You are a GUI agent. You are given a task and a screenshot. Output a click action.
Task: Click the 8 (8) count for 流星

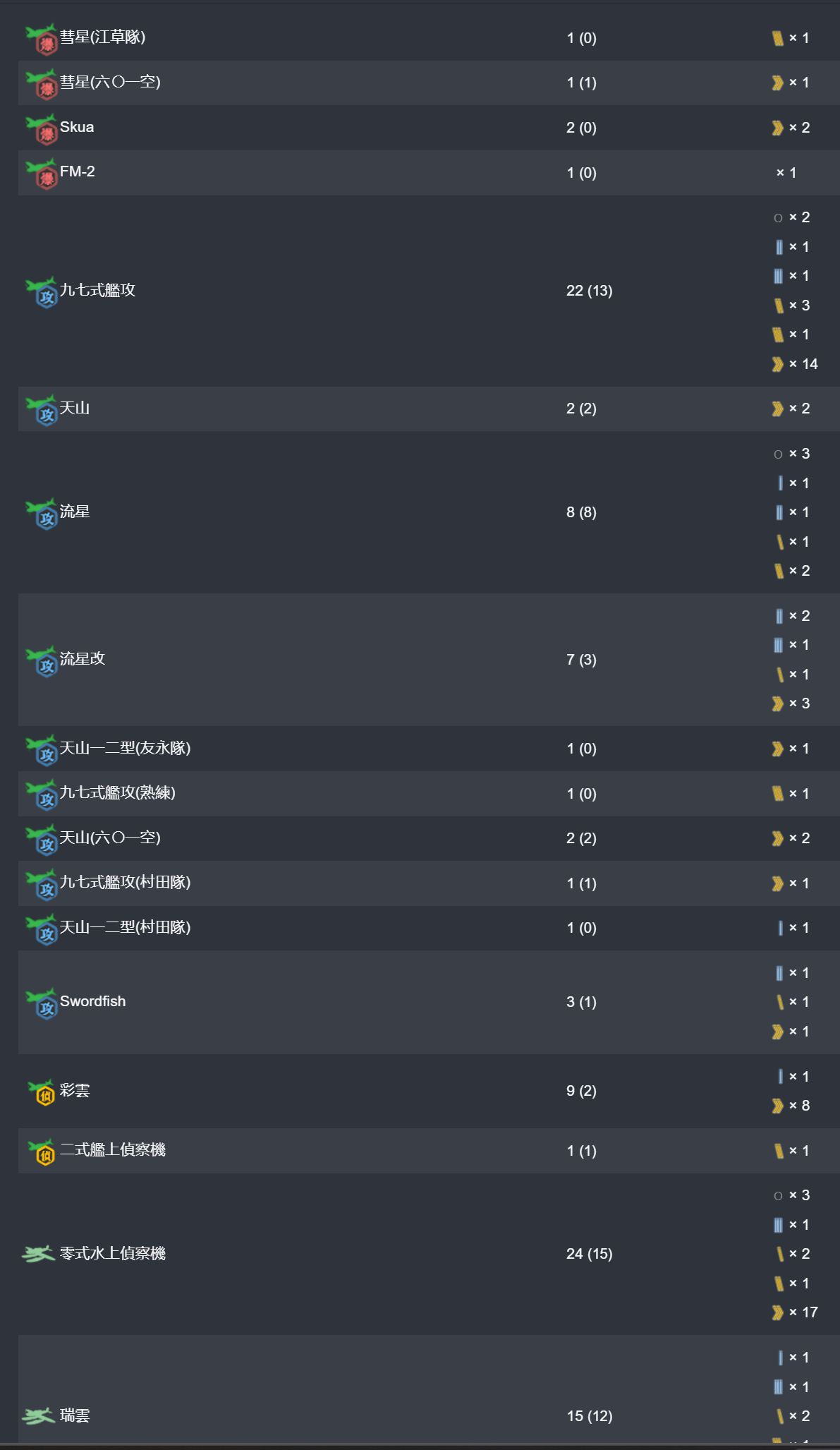coord(581,512)
